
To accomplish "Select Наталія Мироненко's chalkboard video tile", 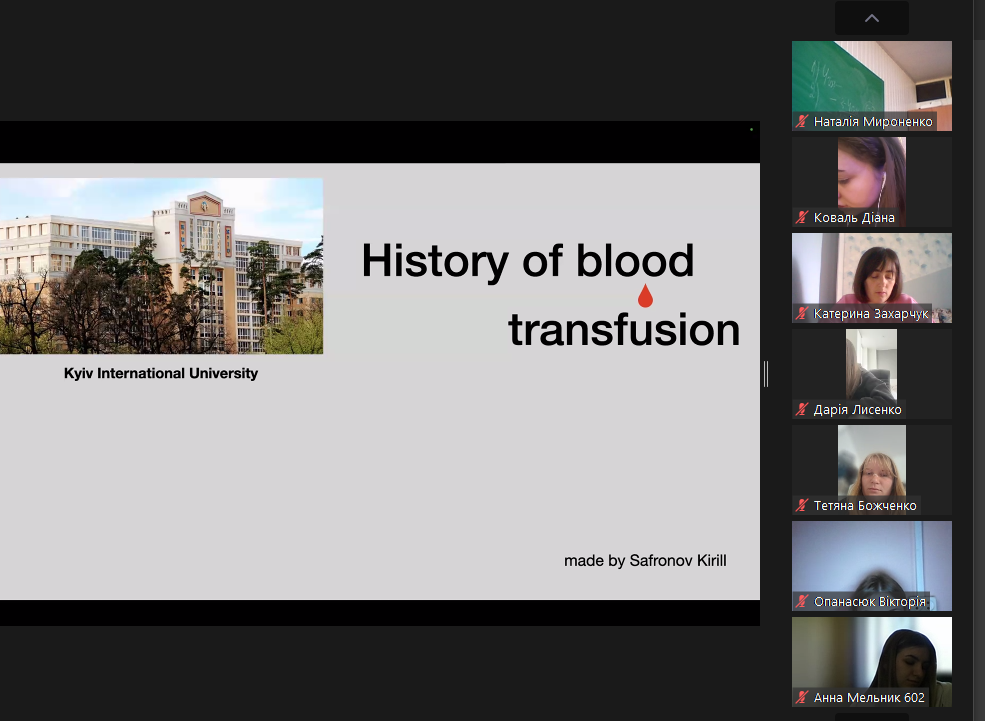I will [x=871, y=86].
